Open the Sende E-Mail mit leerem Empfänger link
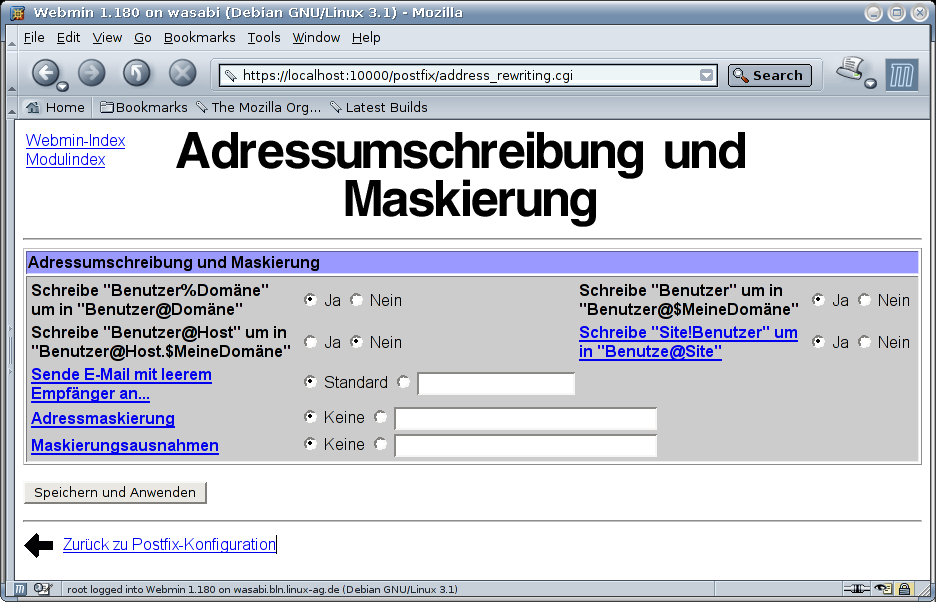 pos(121,384)
